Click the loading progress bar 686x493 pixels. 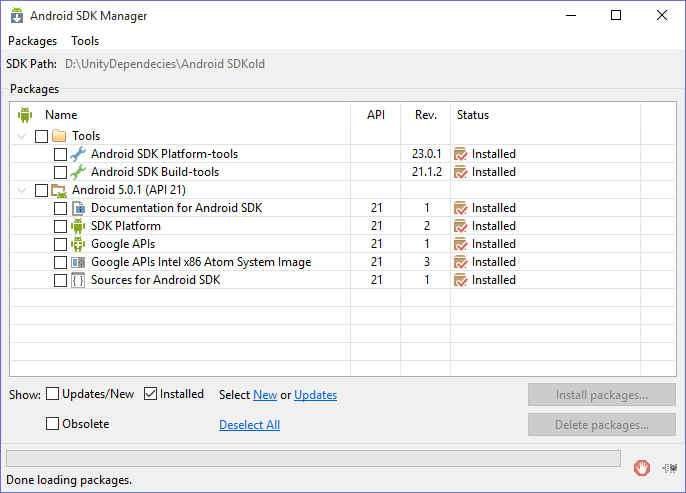(313, 458)
